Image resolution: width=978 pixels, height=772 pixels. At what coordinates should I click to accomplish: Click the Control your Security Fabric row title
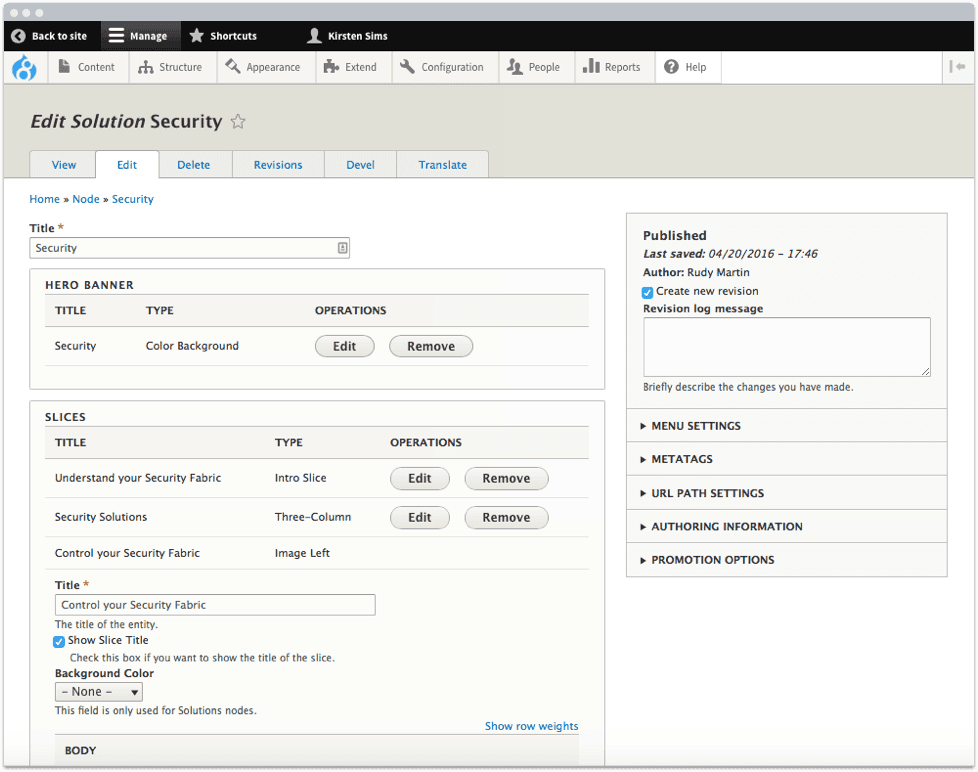tap(127, 554)
